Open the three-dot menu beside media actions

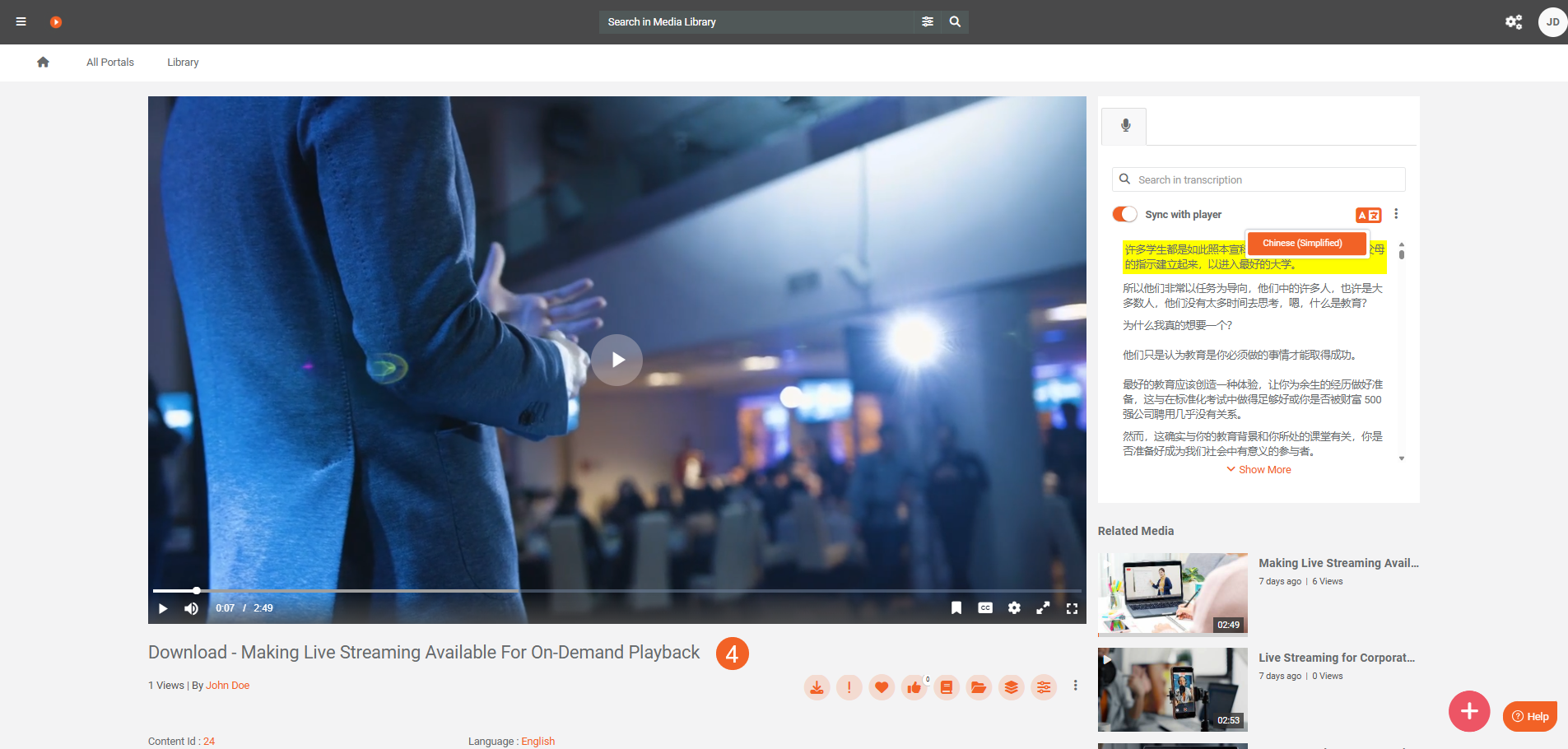coord(1075,686)
